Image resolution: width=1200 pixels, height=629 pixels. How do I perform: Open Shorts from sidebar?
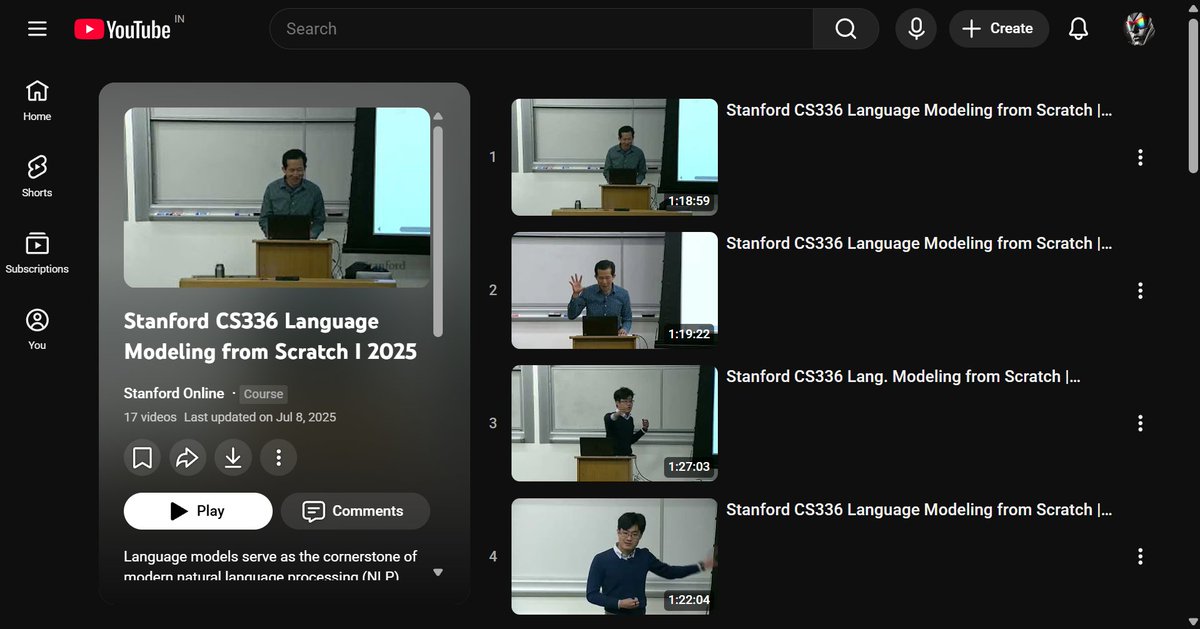click(37, 177)
